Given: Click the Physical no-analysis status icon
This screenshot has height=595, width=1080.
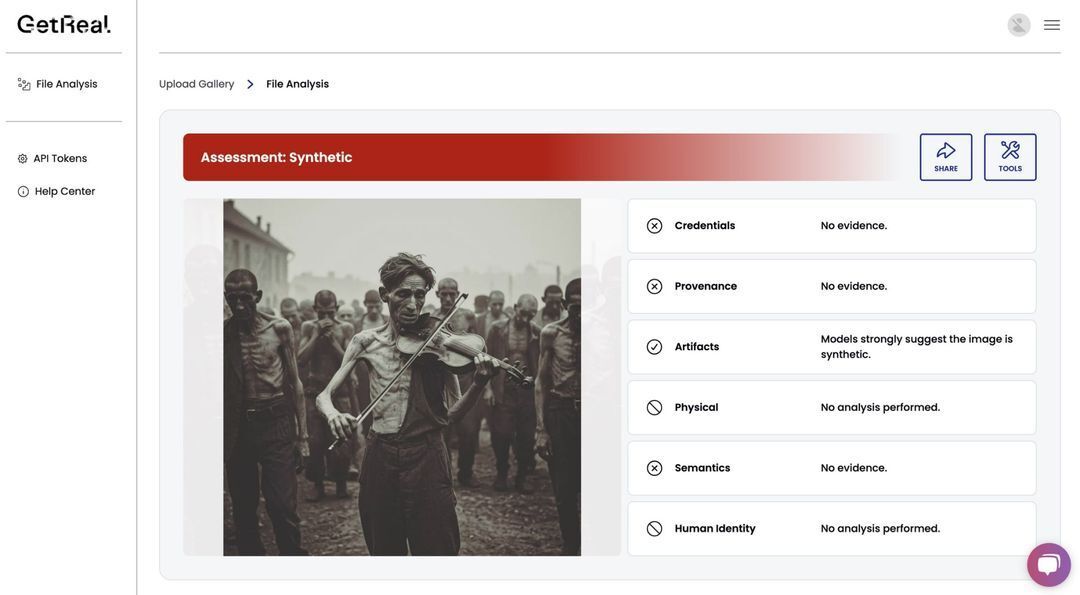Looking at the screenshot, I should [x=654, y=408].
